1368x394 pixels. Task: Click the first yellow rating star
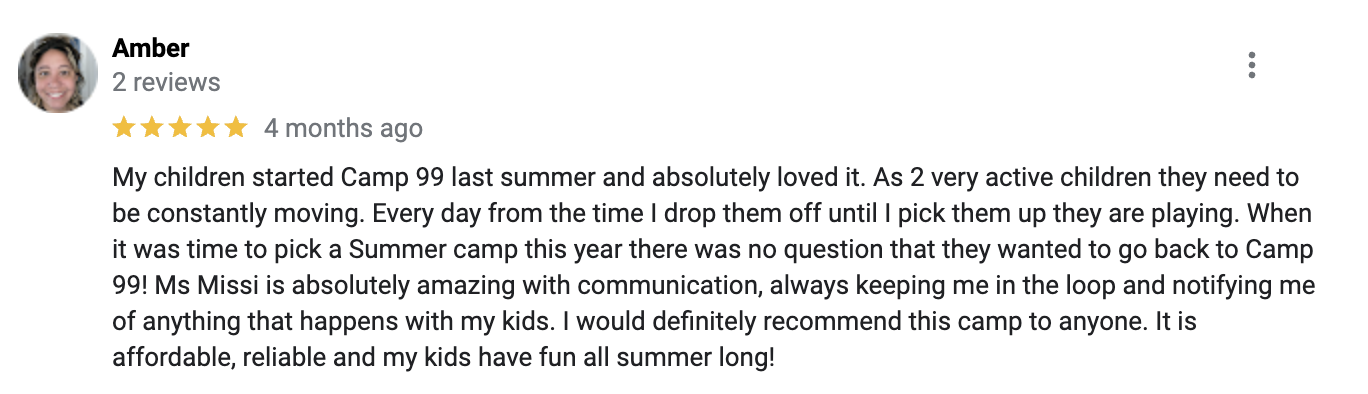pos(124,127)
